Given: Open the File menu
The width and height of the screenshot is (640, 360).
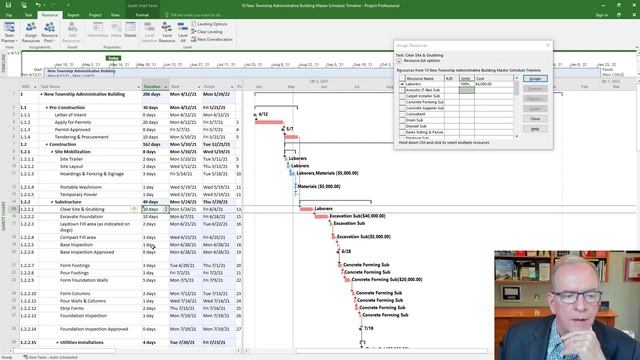Looking at the screenshot, I should pos(9,15).
